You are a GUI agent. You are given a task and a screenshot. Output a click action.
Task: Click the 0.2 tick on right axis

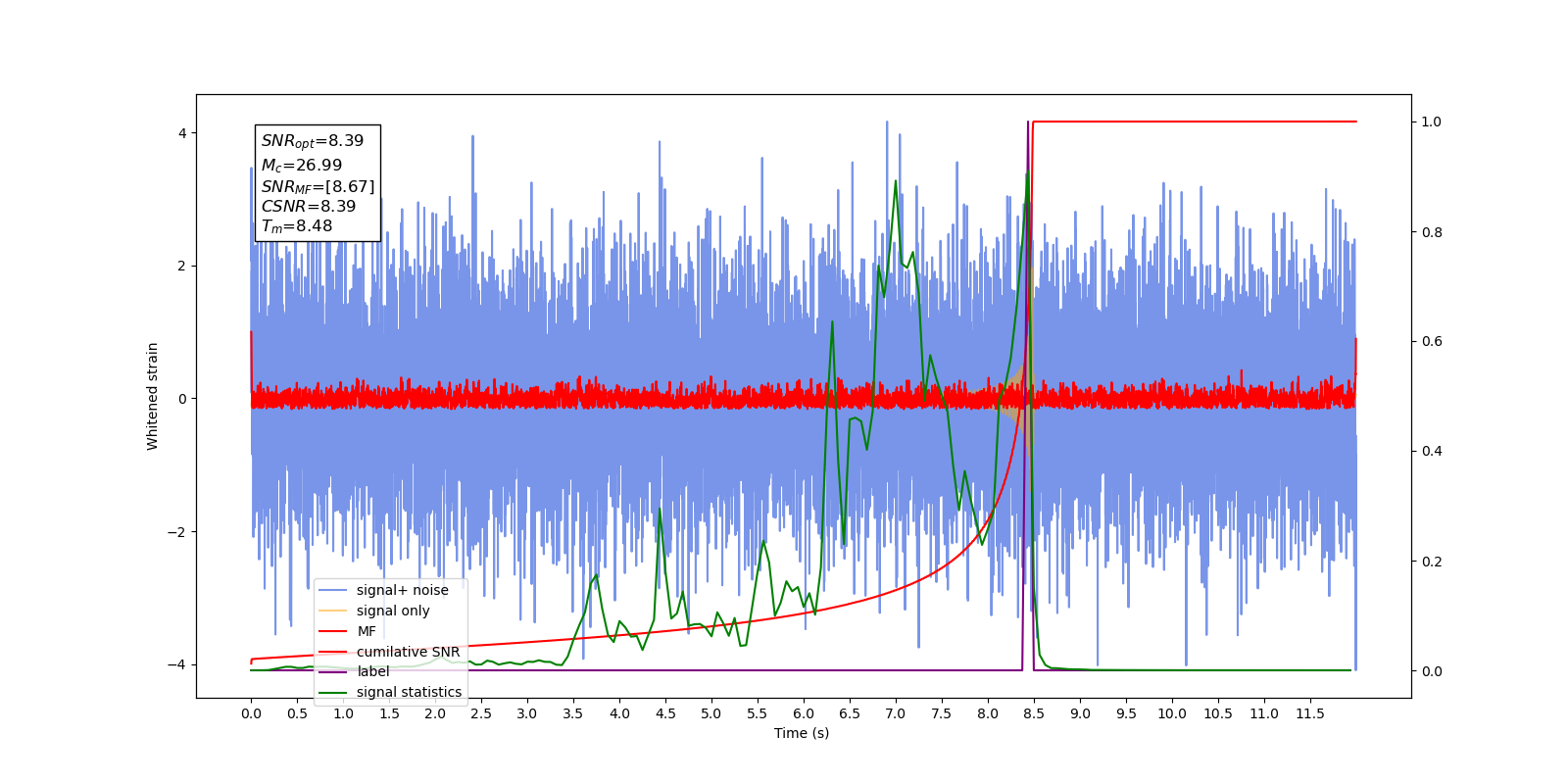coord(1432,562)
